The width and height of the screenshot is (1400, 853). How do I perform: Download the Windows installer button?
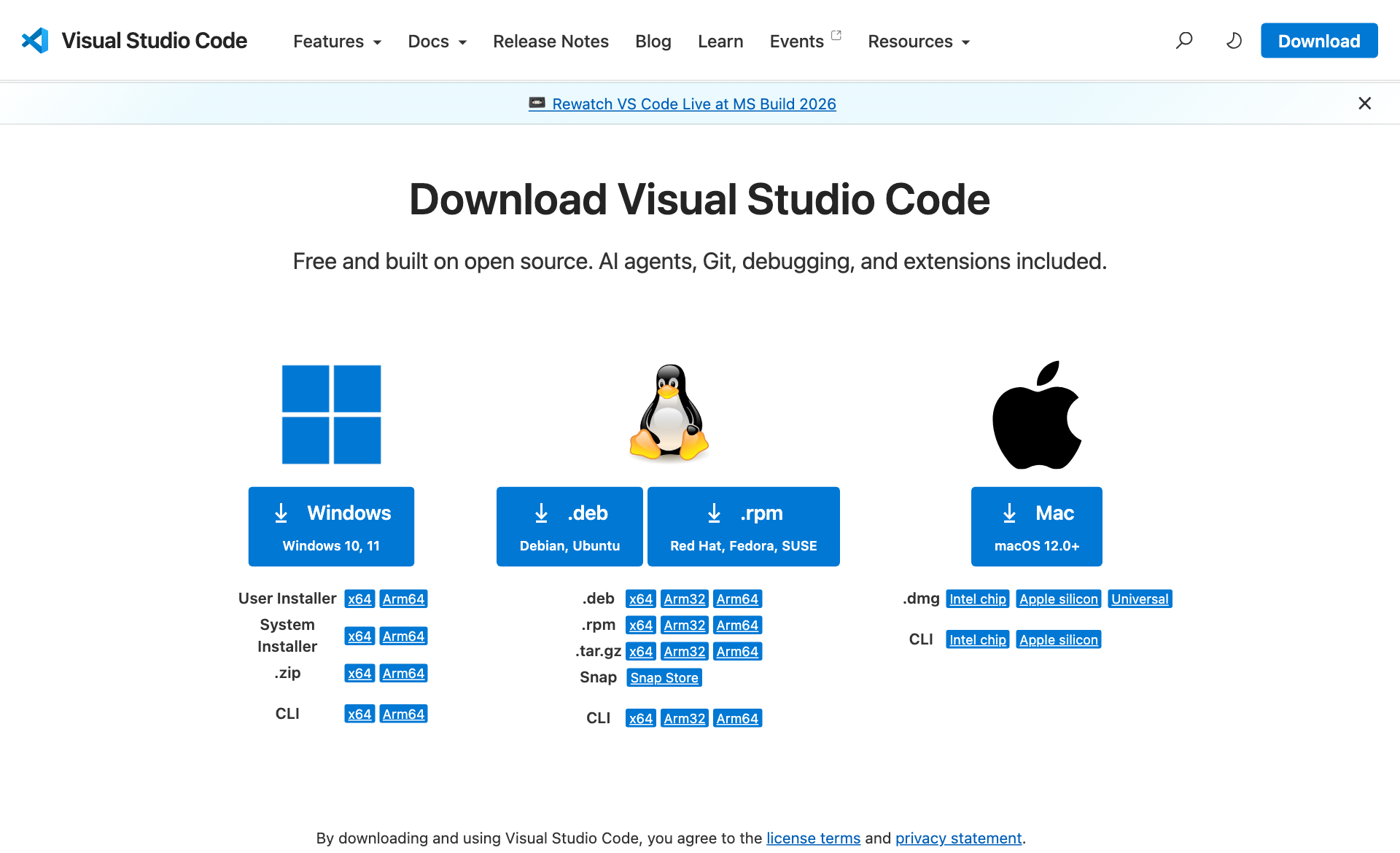[x=331, y=526]
